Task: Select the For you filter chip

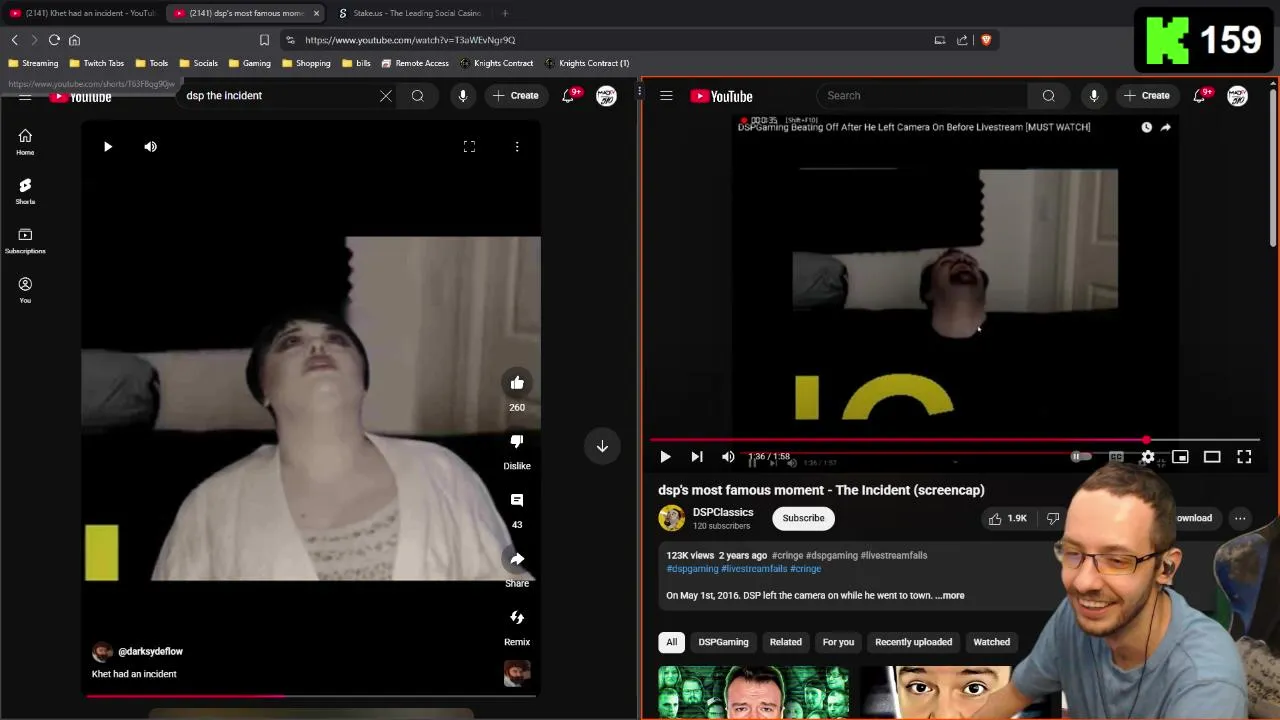Action: pyautogui.click(x=838, y=642)
